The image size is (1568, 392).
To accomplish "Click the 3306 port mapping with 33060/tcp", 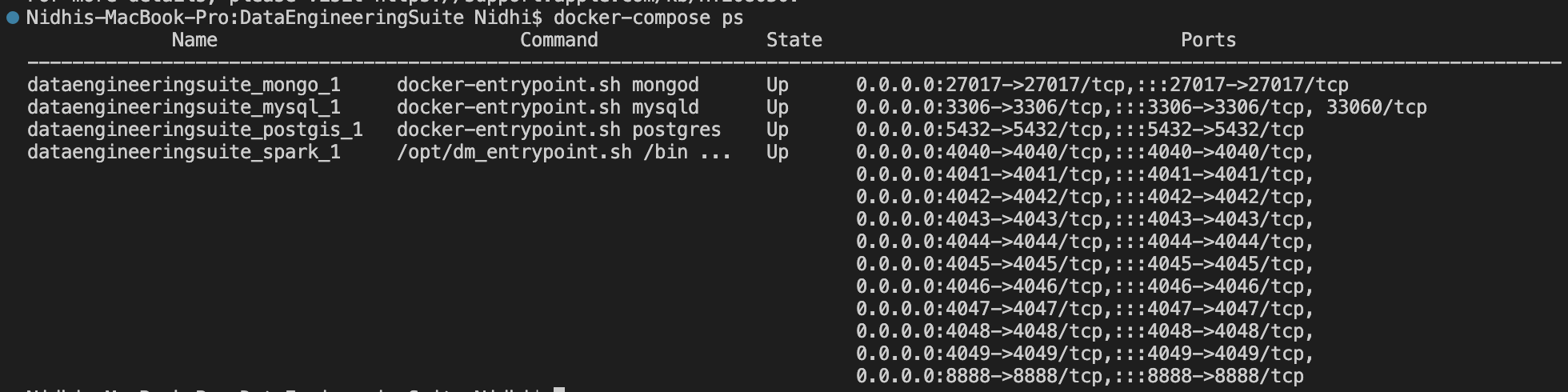I will click(1141, 107).
